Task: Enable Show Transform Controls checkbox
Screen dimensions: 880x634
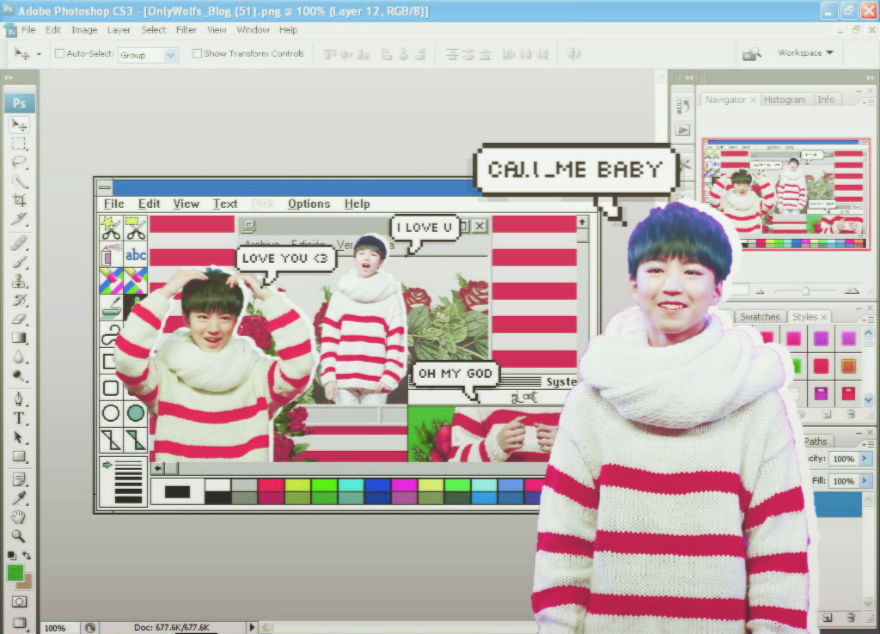Action: 197,54
